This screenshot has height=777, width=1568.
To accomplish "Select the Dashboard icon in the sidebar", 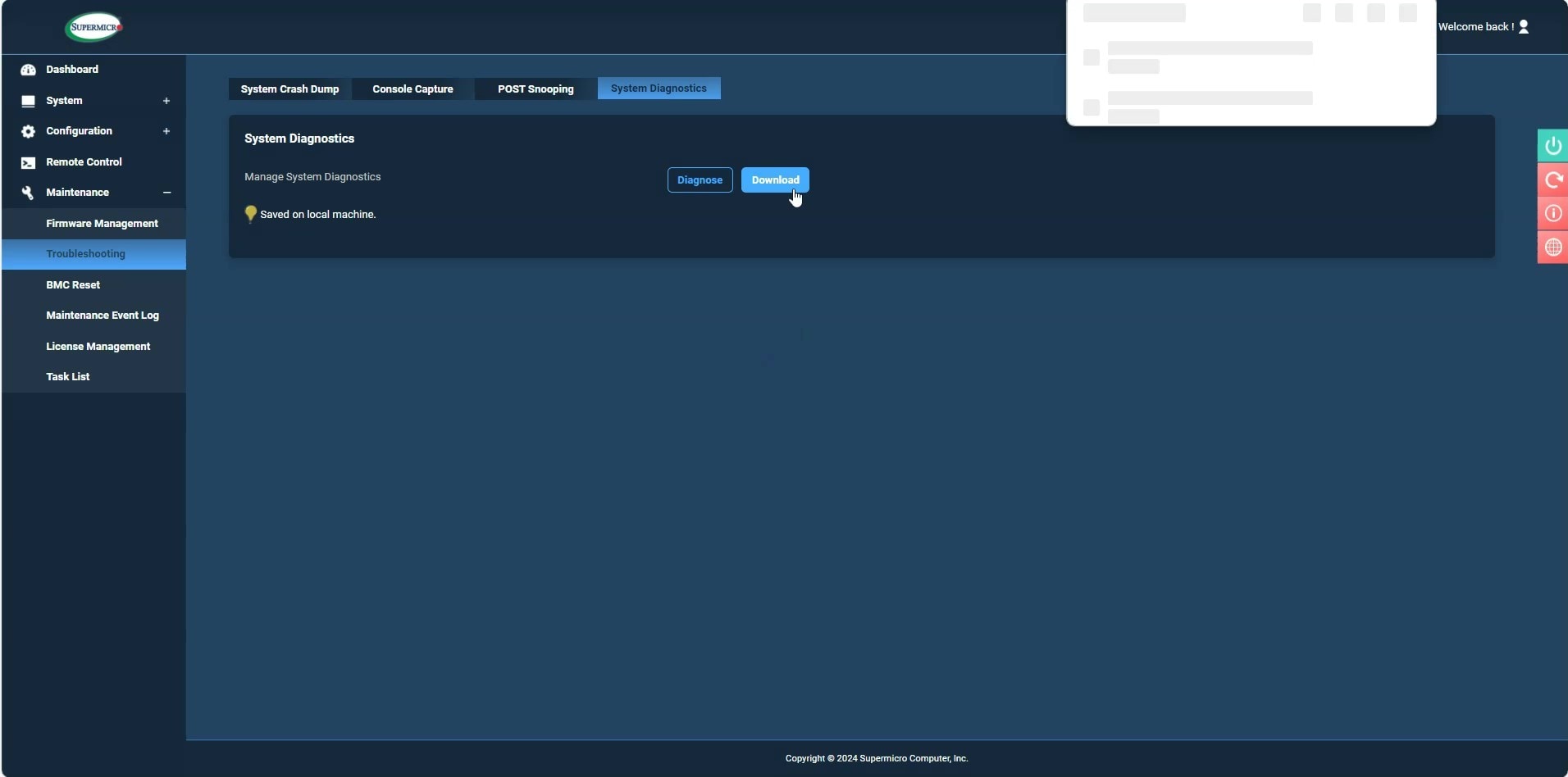I will [x=27, y=70].
